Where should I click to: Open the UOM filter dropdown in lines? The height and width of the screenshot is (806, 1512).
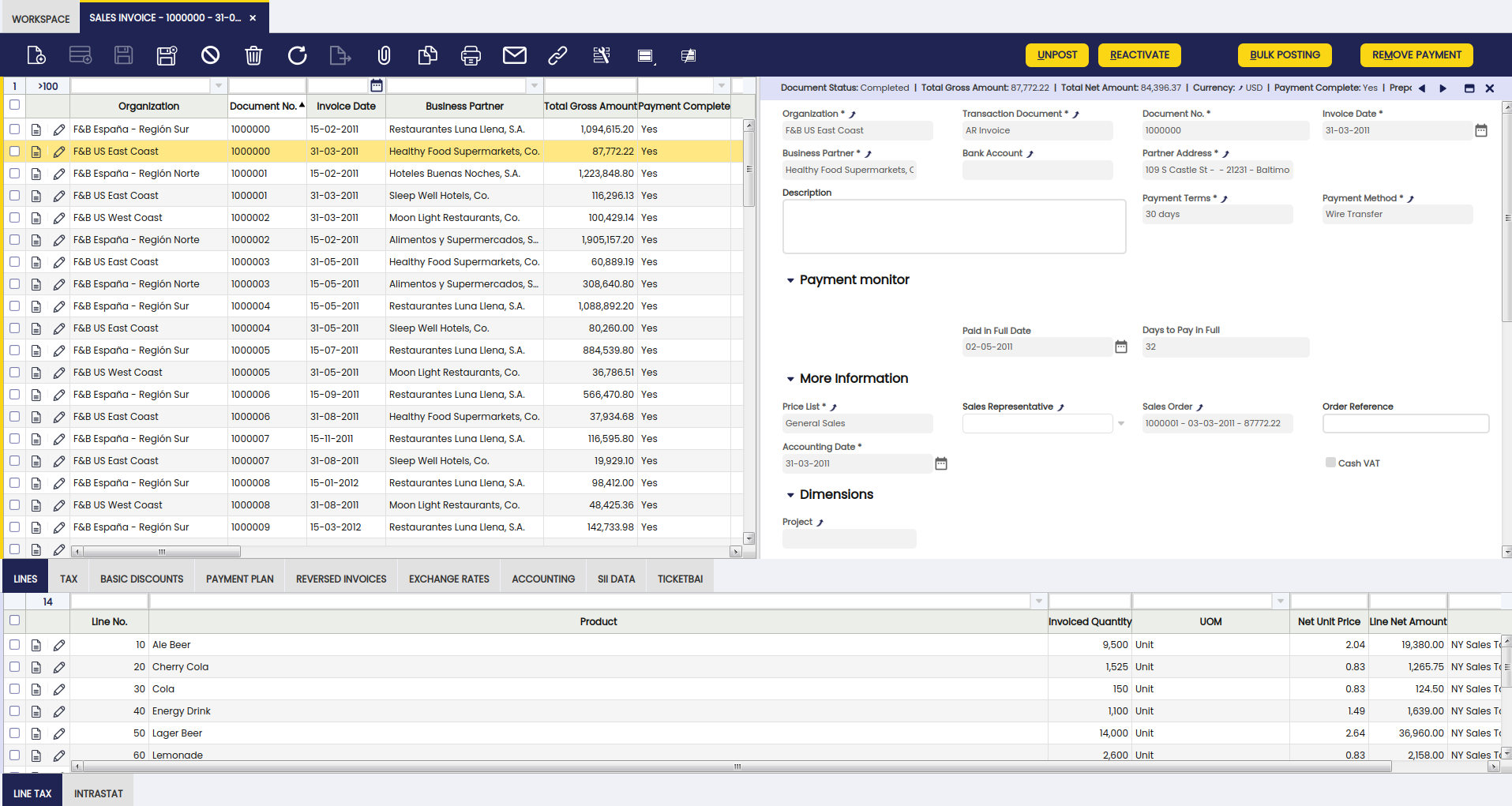click(1281, 602)
